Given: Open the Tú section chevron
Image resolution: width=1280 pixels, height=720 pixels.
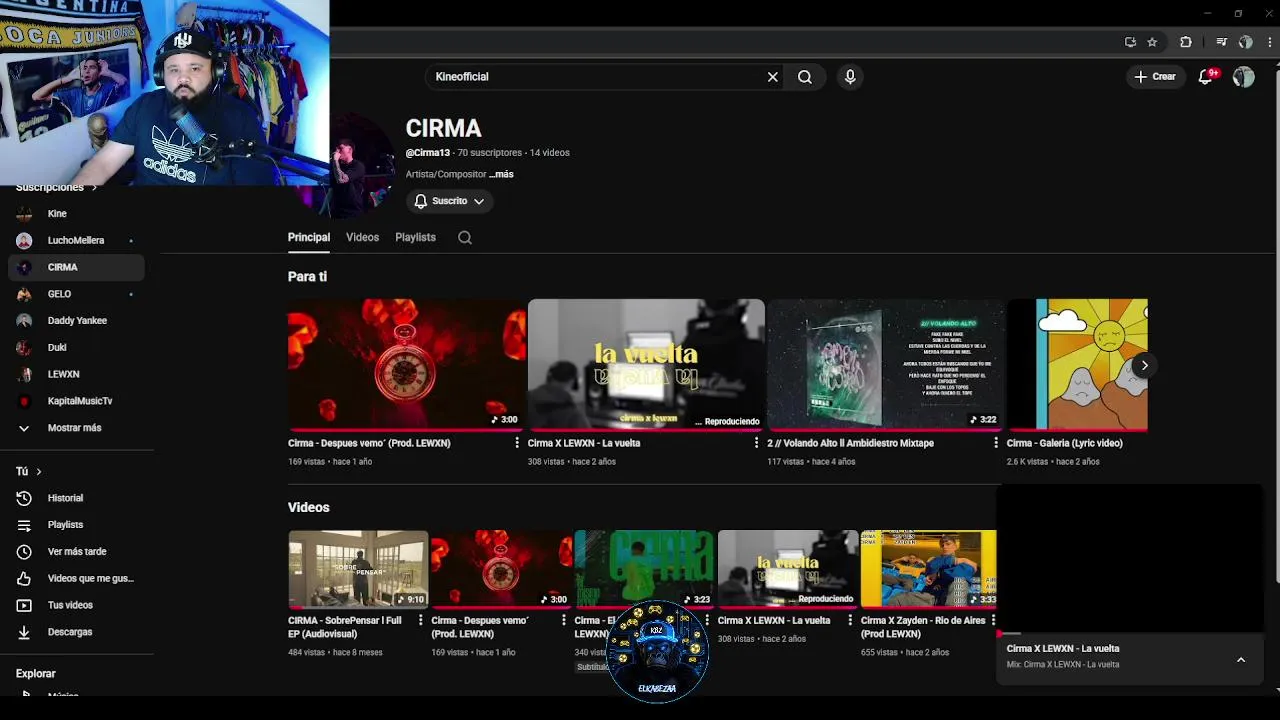Looking at the screenshot, I should pos(39,471).
